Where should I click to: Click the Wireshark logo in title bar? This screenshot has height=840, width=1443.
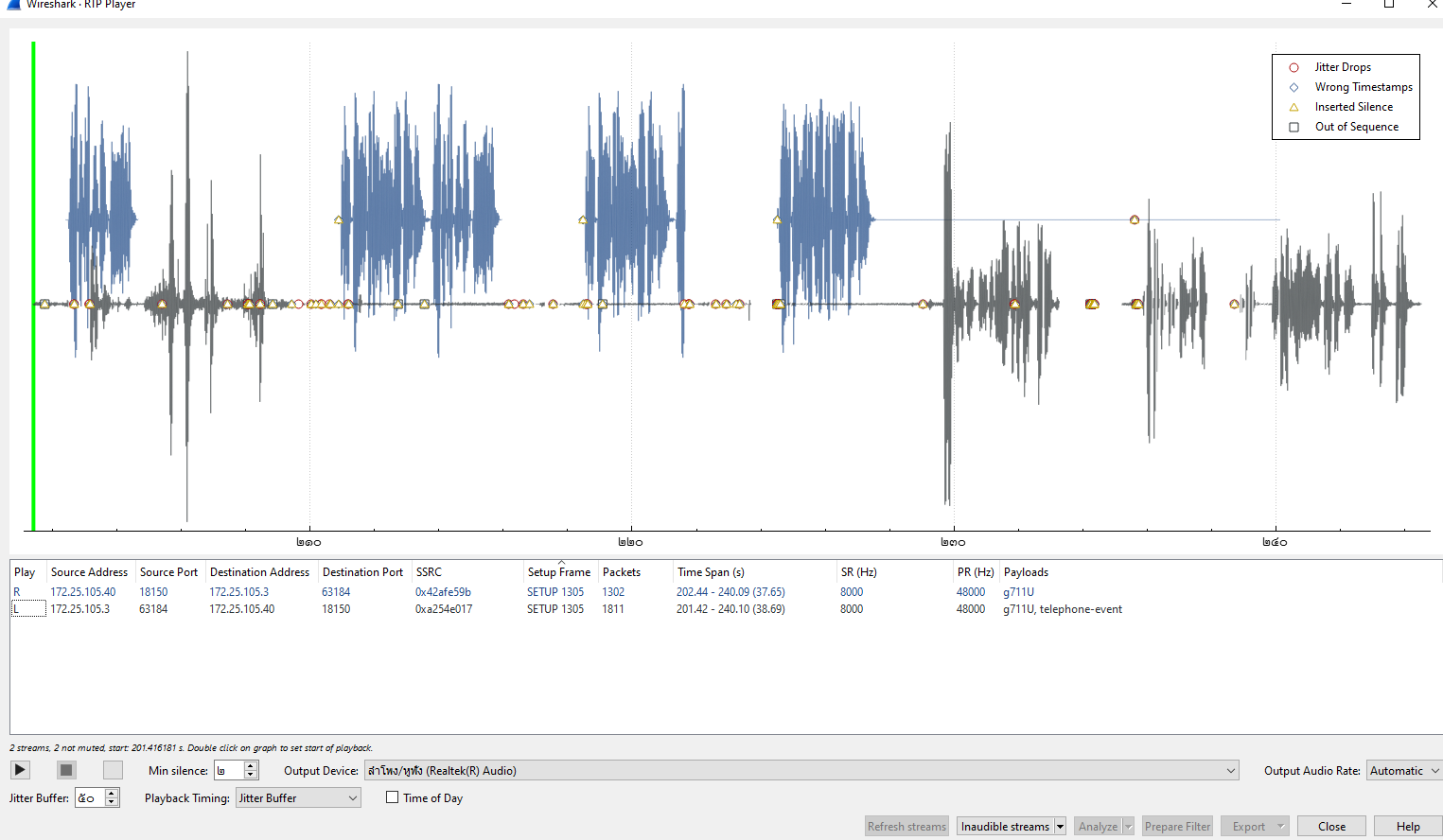tap(13, 5)
